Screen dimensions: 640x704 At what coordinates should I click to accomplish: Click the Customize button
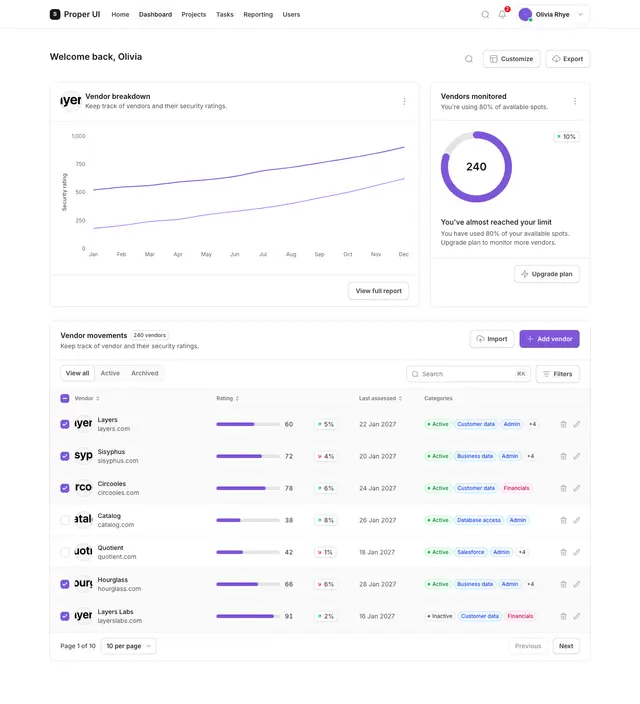pos(512,59)
